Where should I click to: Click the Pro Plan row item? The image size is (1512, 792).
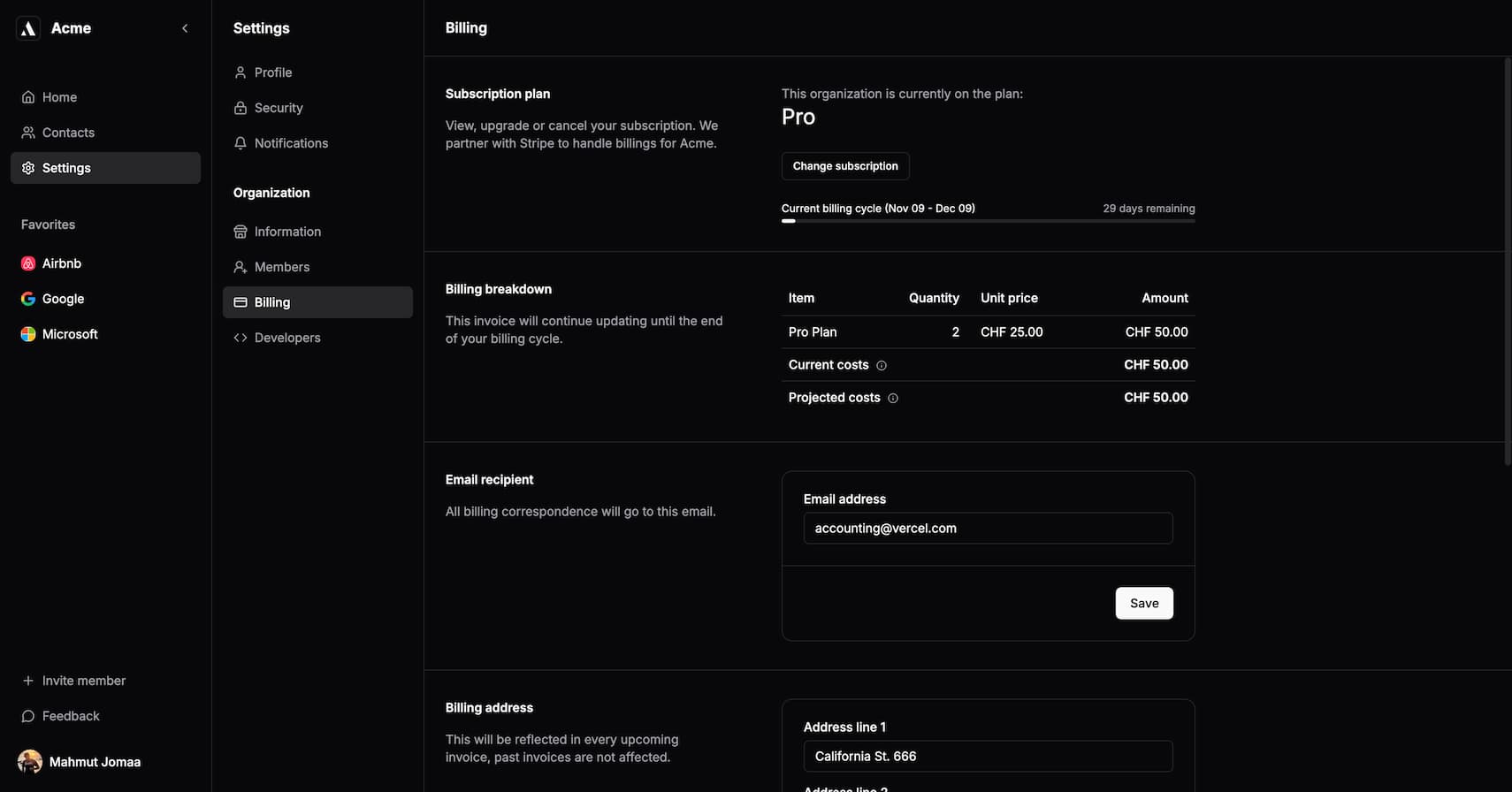[x=813, y=332]
